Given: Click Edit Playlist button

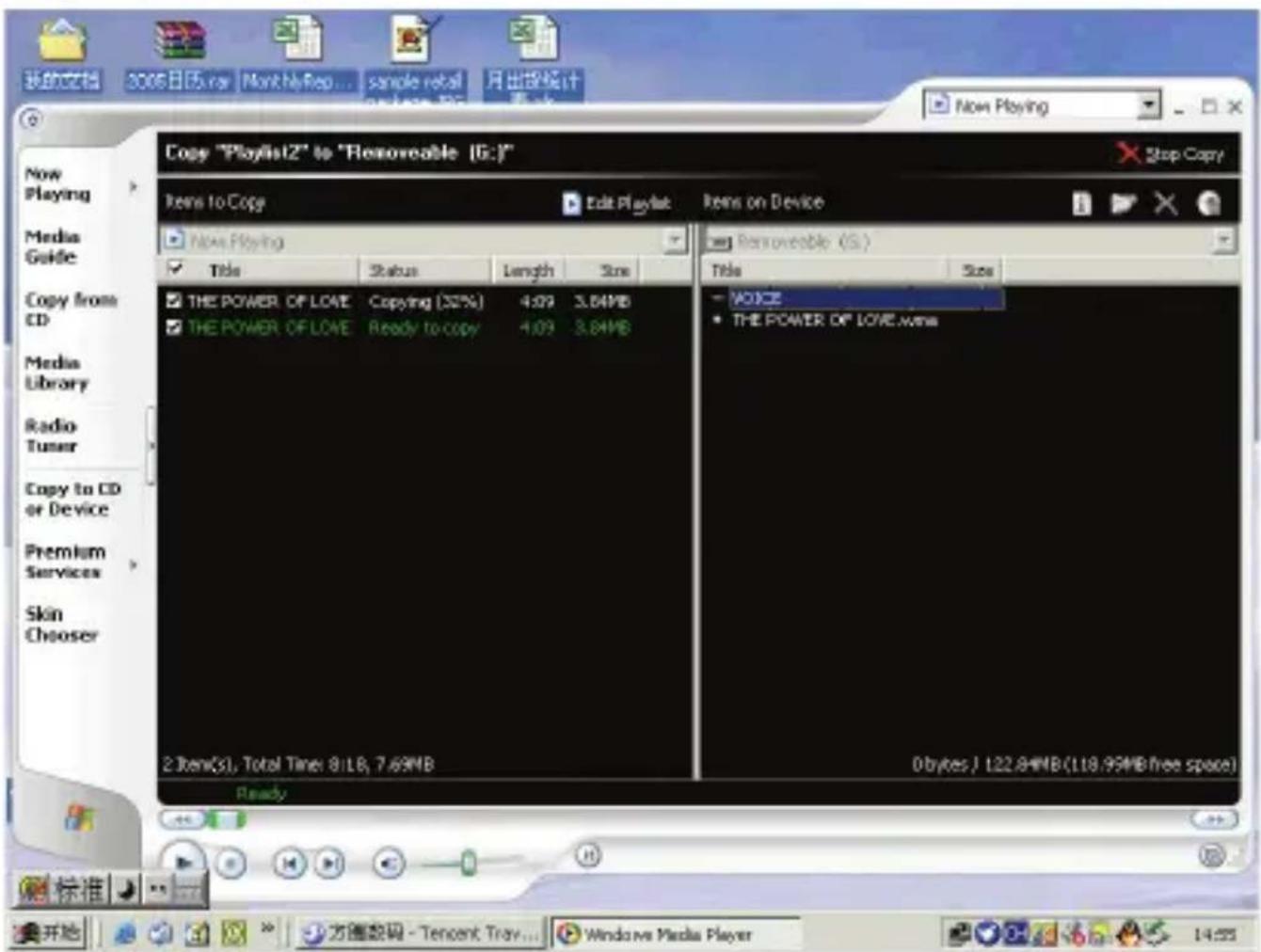Looking at the screenshot, I should (x=616, y=203).
